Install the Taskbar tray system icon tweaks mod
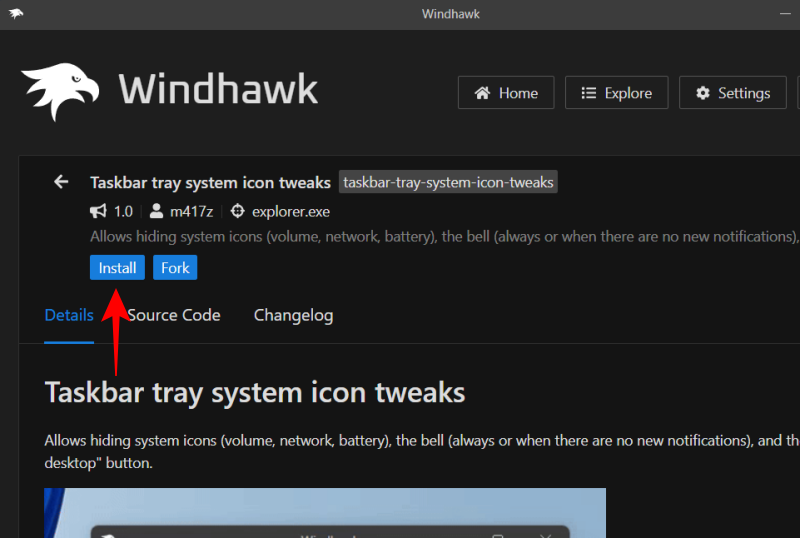Image resolution: width=800 pixels, height=538 pixels. 117,268
